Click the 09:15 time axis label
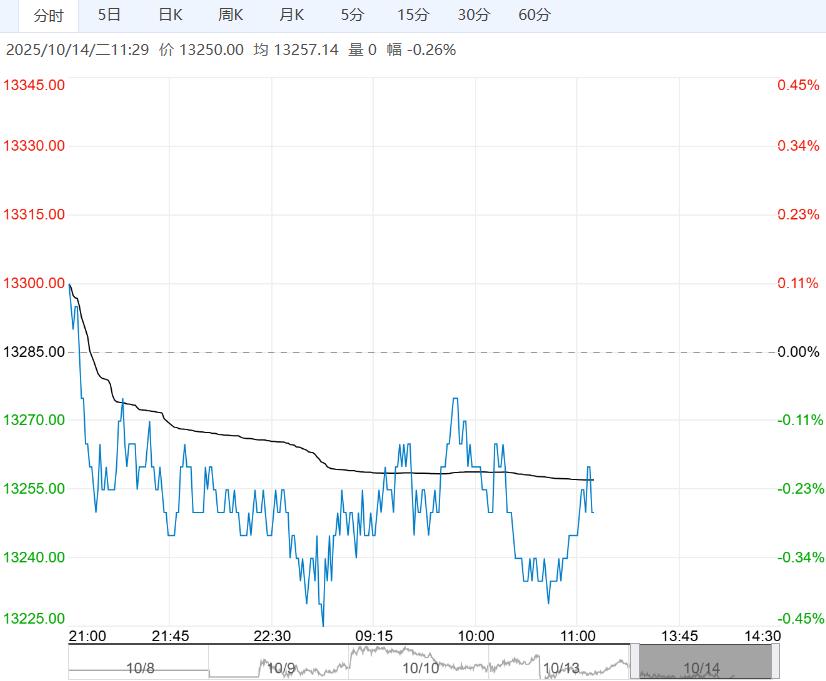 [x=372, y=636]
